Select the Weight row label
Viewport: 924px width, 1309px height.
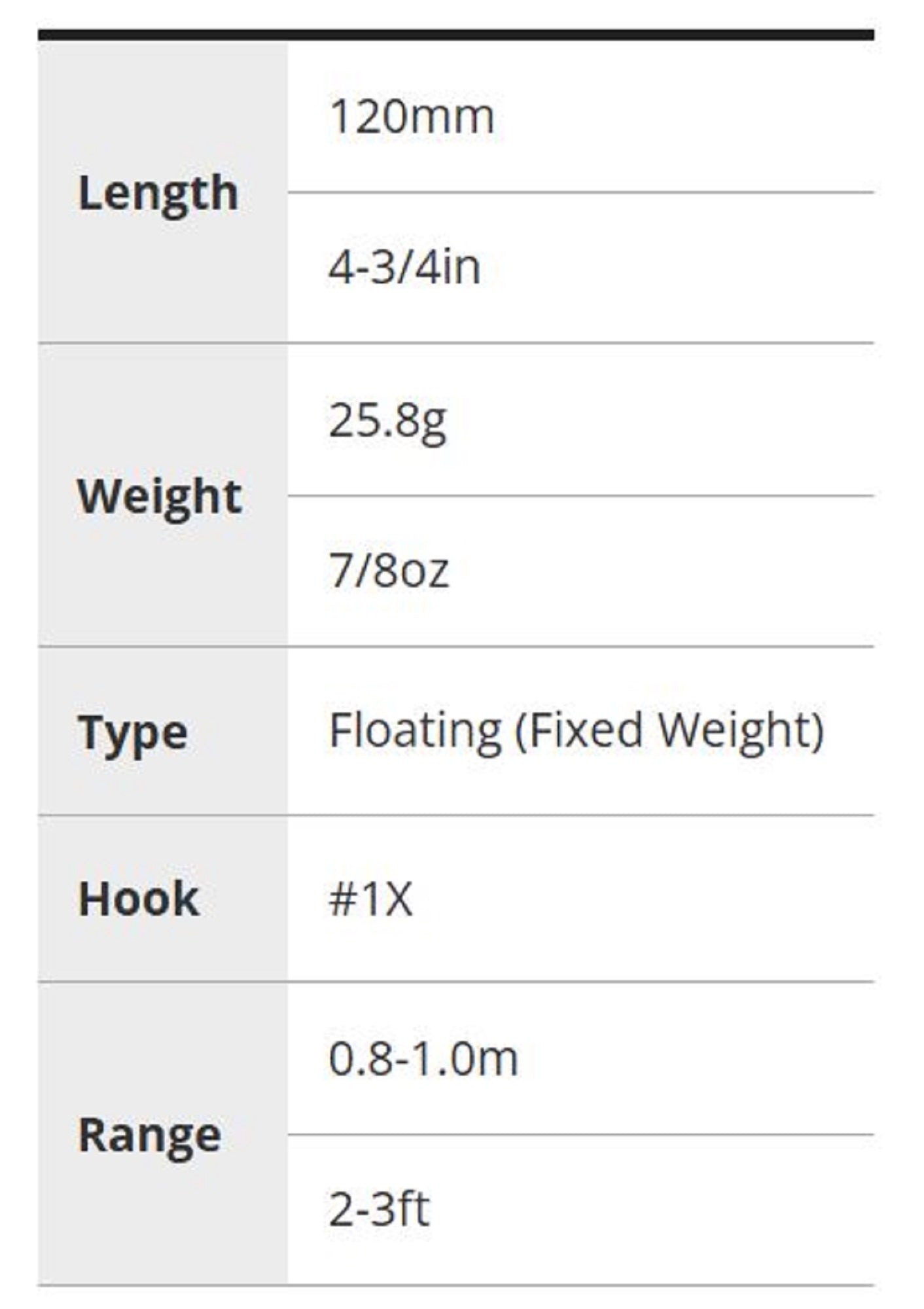click(160, 497)
